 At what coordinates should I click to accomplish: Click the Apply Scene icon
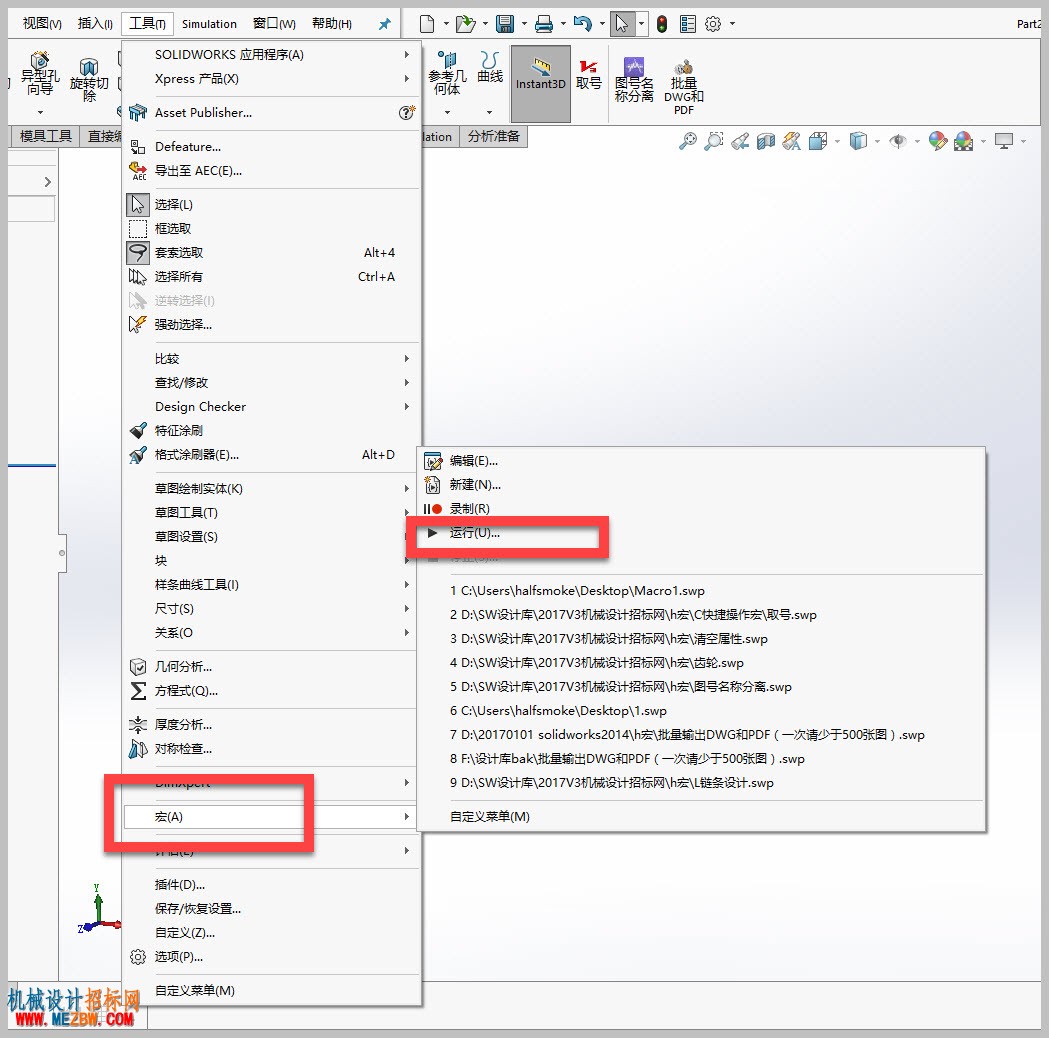click(963, 141)
